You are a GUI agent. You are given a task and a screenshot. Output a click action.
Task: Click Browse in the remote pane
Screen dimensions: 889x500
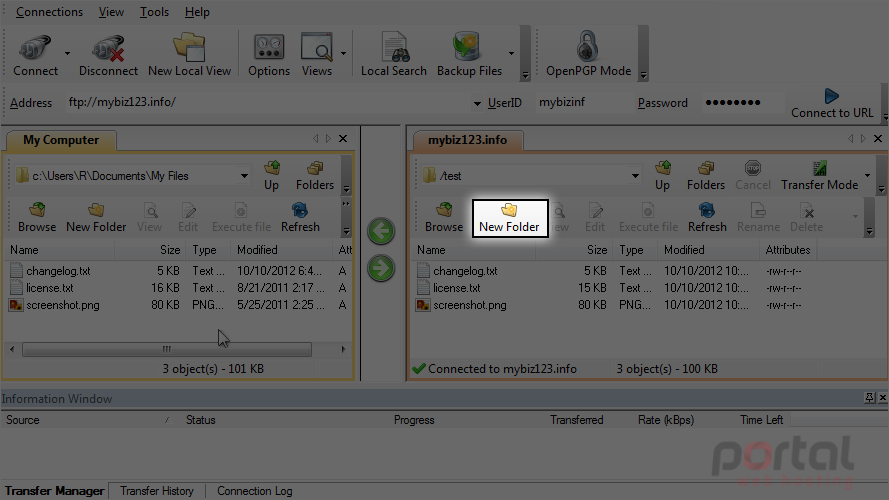[444, 218]
